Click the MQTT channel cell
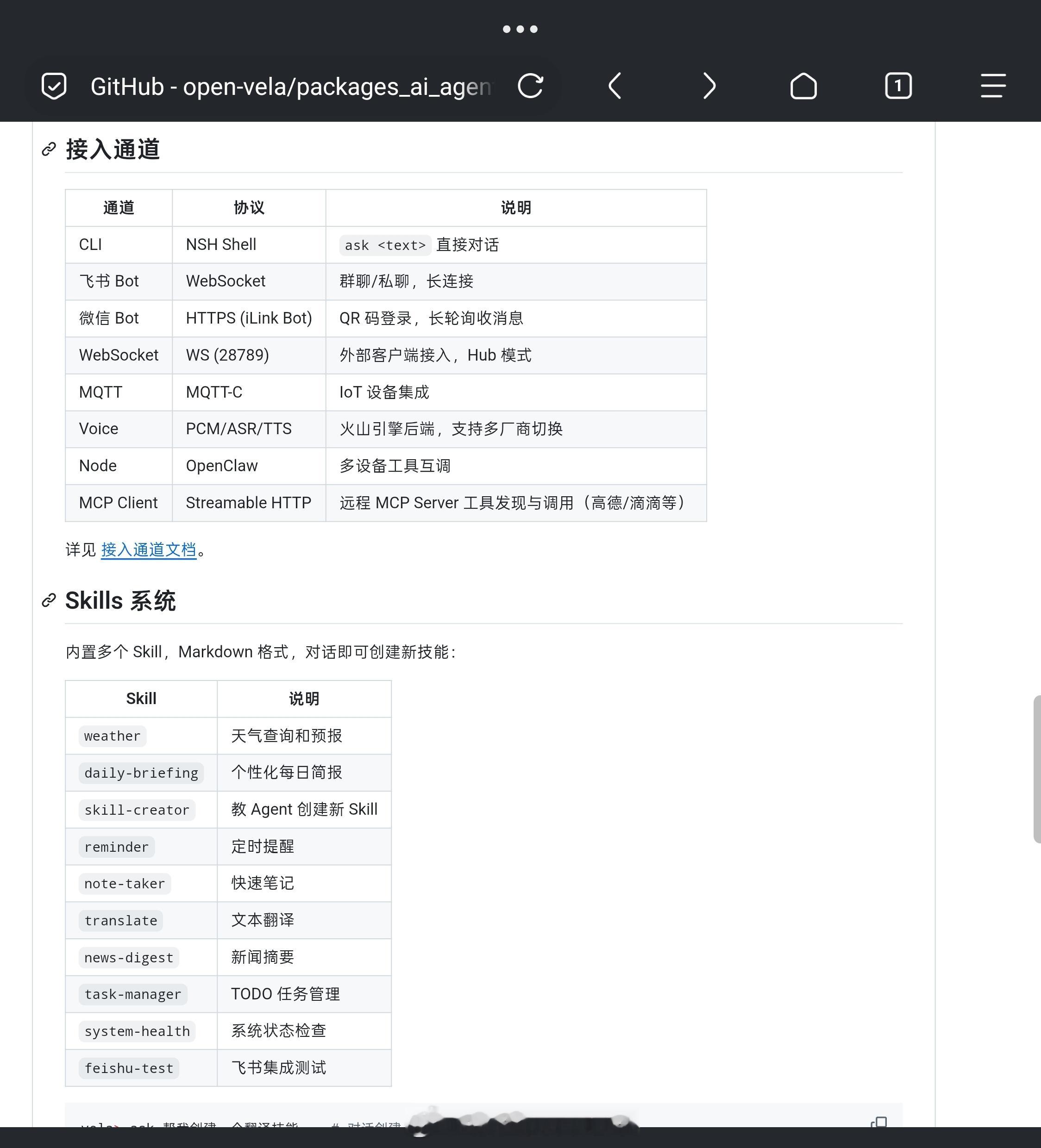The width and height of the screenshot is (1041, 1148). coord(119,393)
